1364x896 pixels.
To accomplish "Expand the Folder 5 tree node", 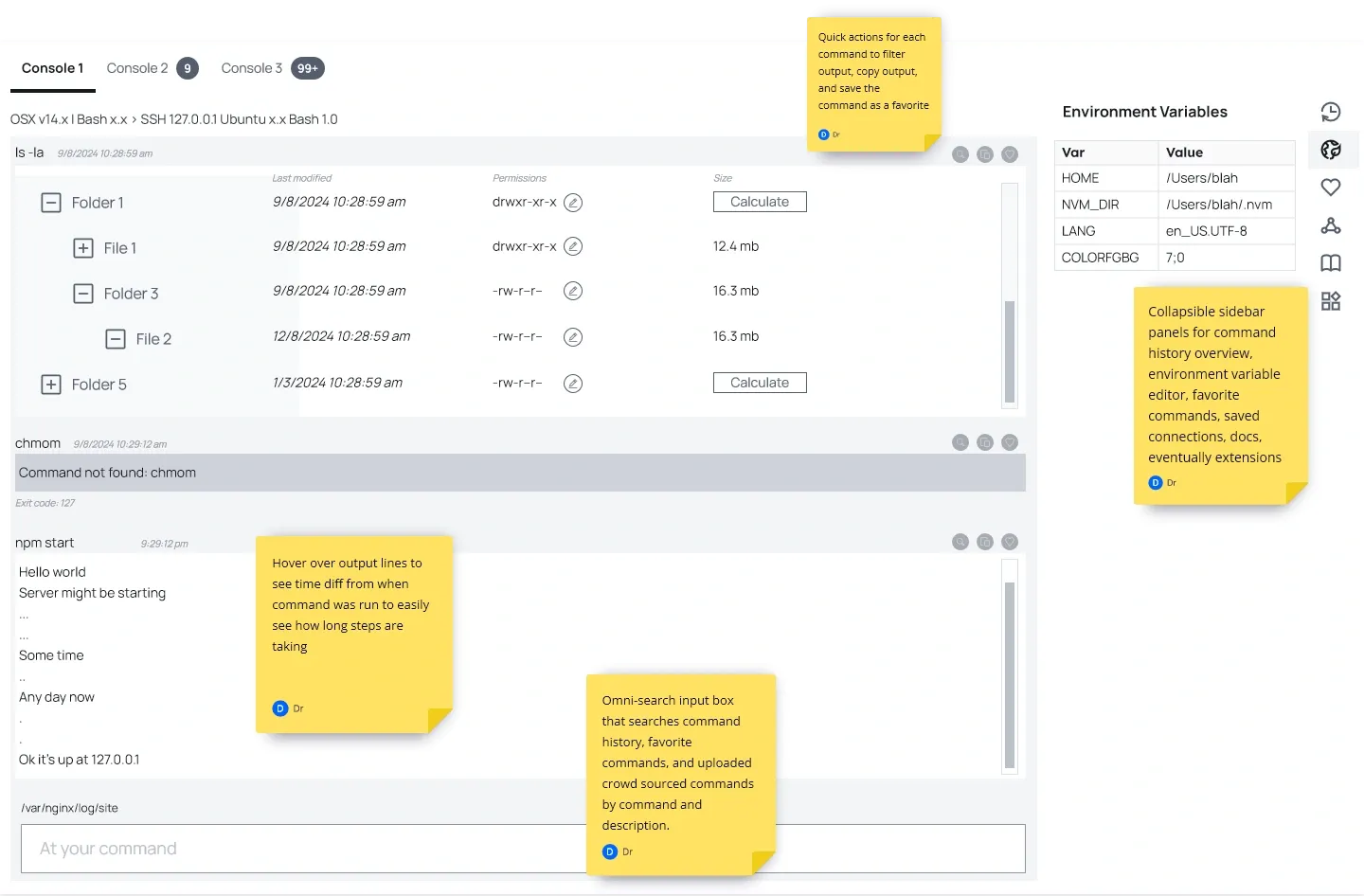I will click(51, 385).
